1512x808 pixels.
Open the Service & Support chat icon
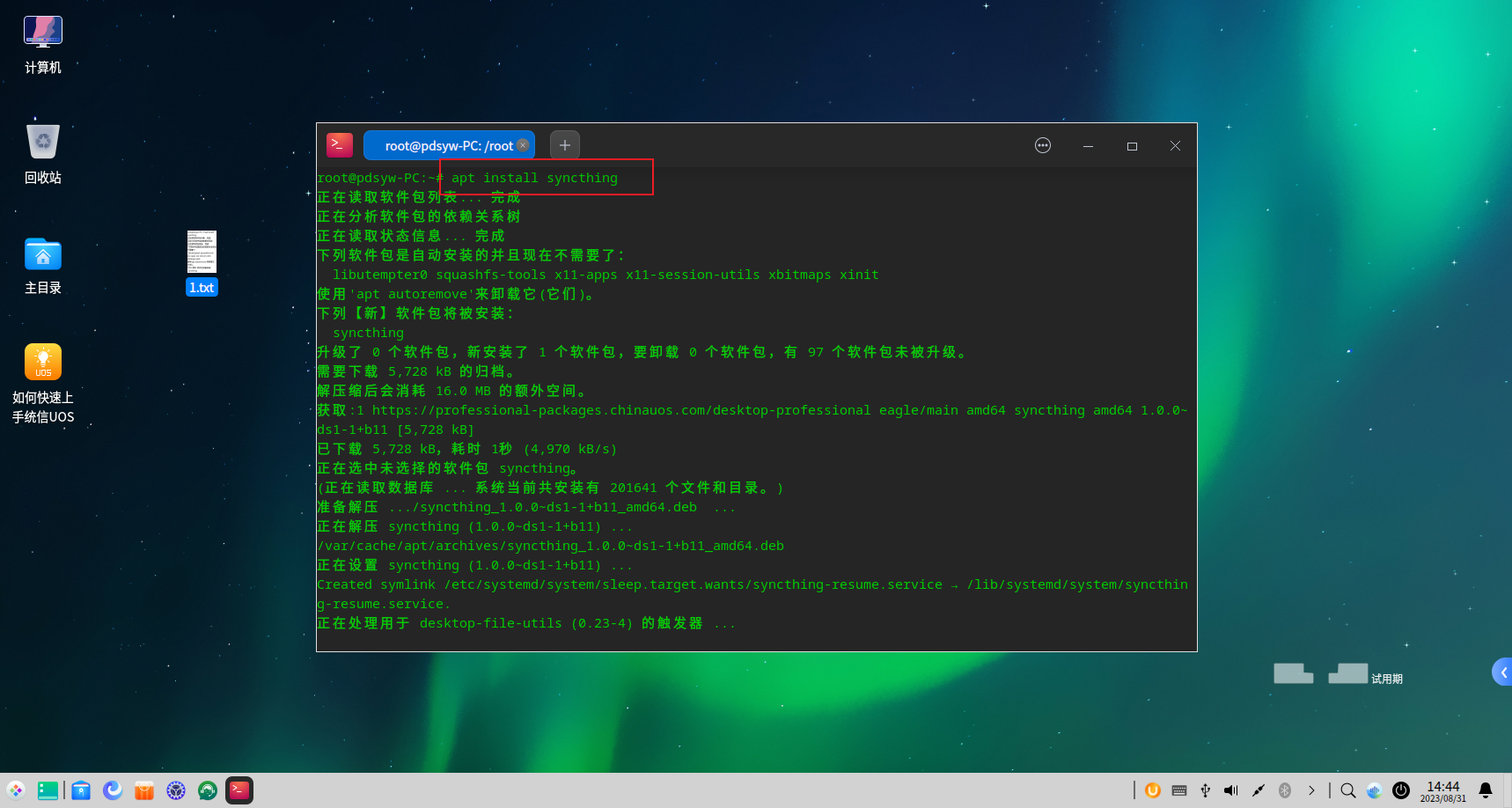[x=208, y=790]
